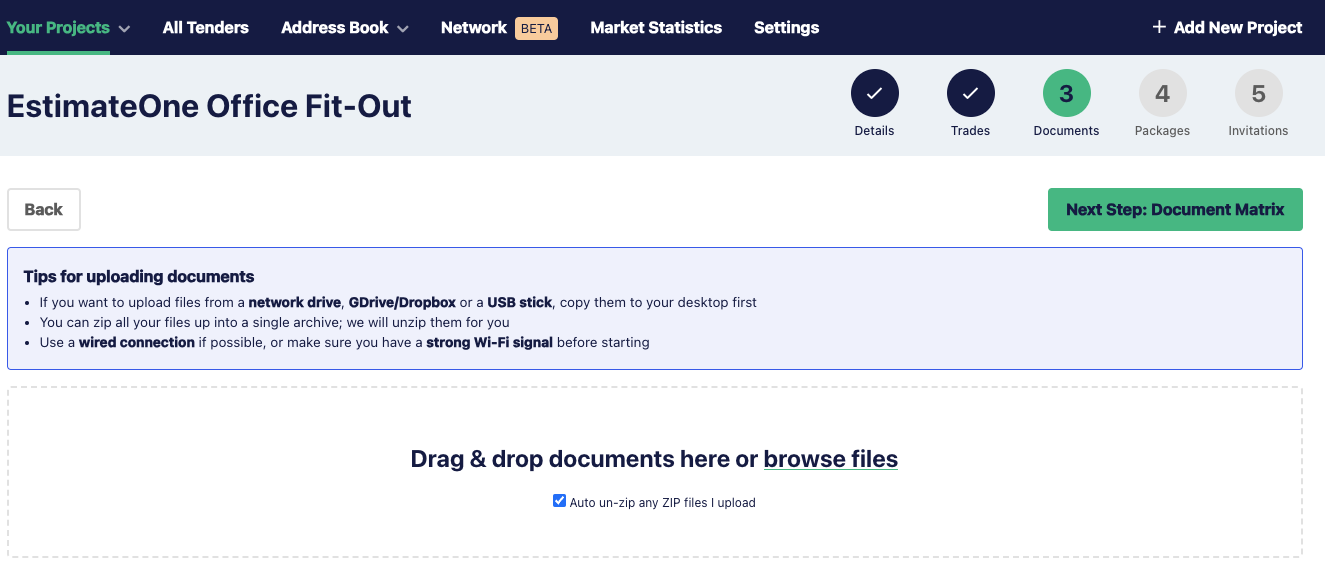Image resolution: width=1325 pixels, height=571 pixels.
Task: Select step 4 Packages circle
Action: coord(1163,93)
